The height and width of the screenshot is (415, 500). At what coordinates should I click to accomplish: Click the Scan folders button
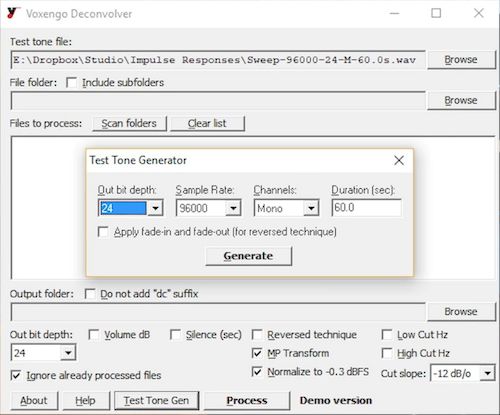click(129, 123)
